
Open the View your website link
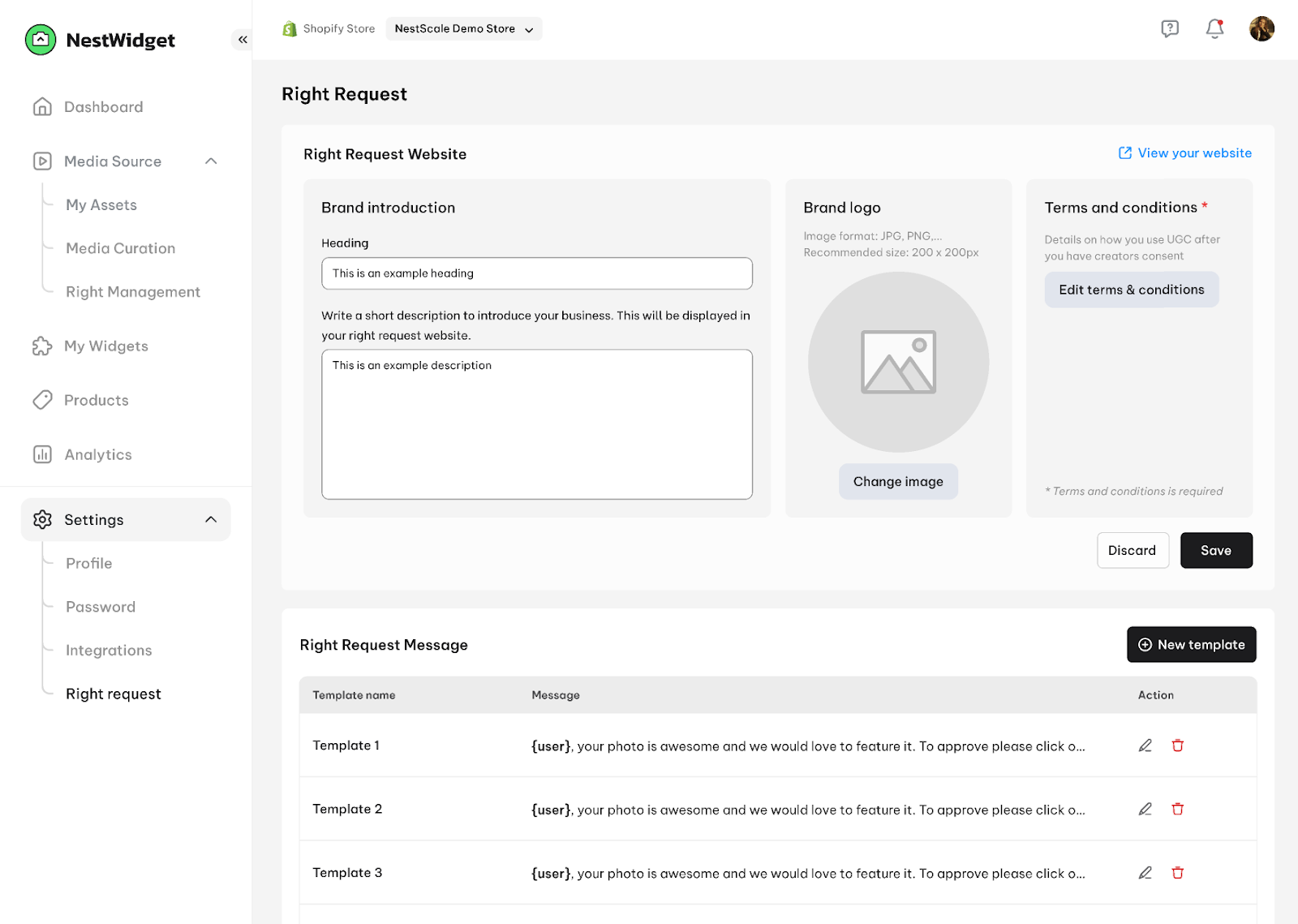pyautogui.click(x=1185, y=153)
